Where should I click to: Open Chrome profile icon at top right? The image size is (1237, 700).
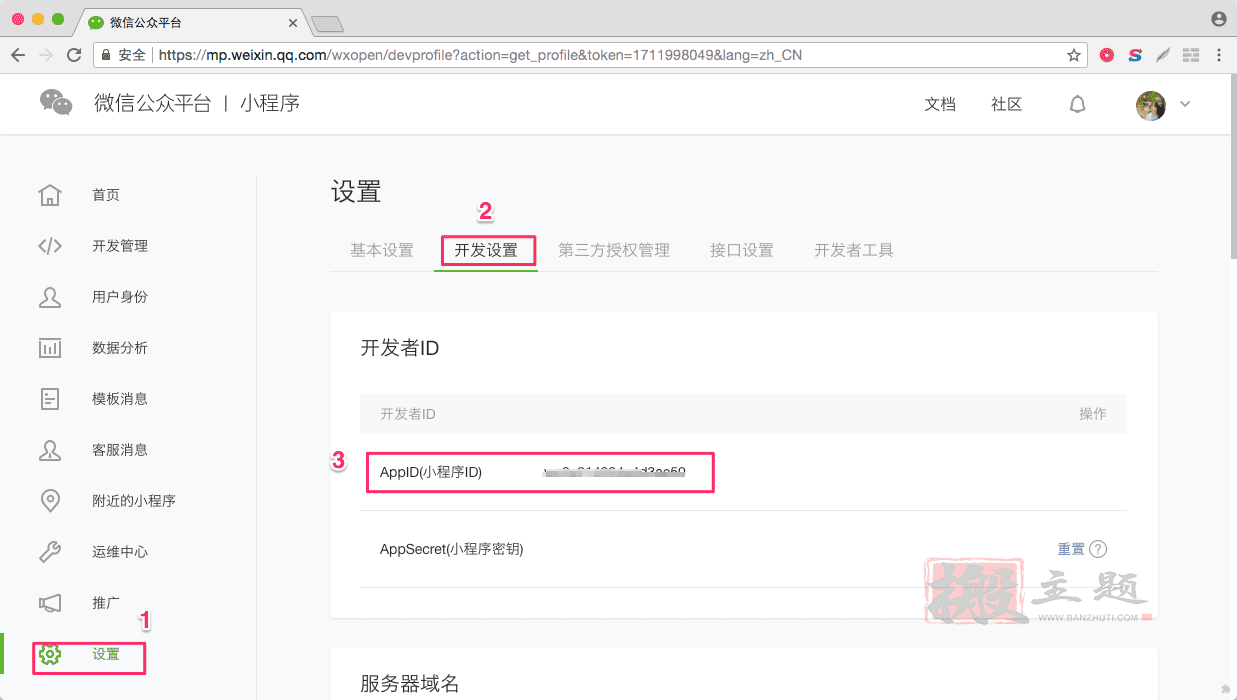click(x=1218, y=19)
